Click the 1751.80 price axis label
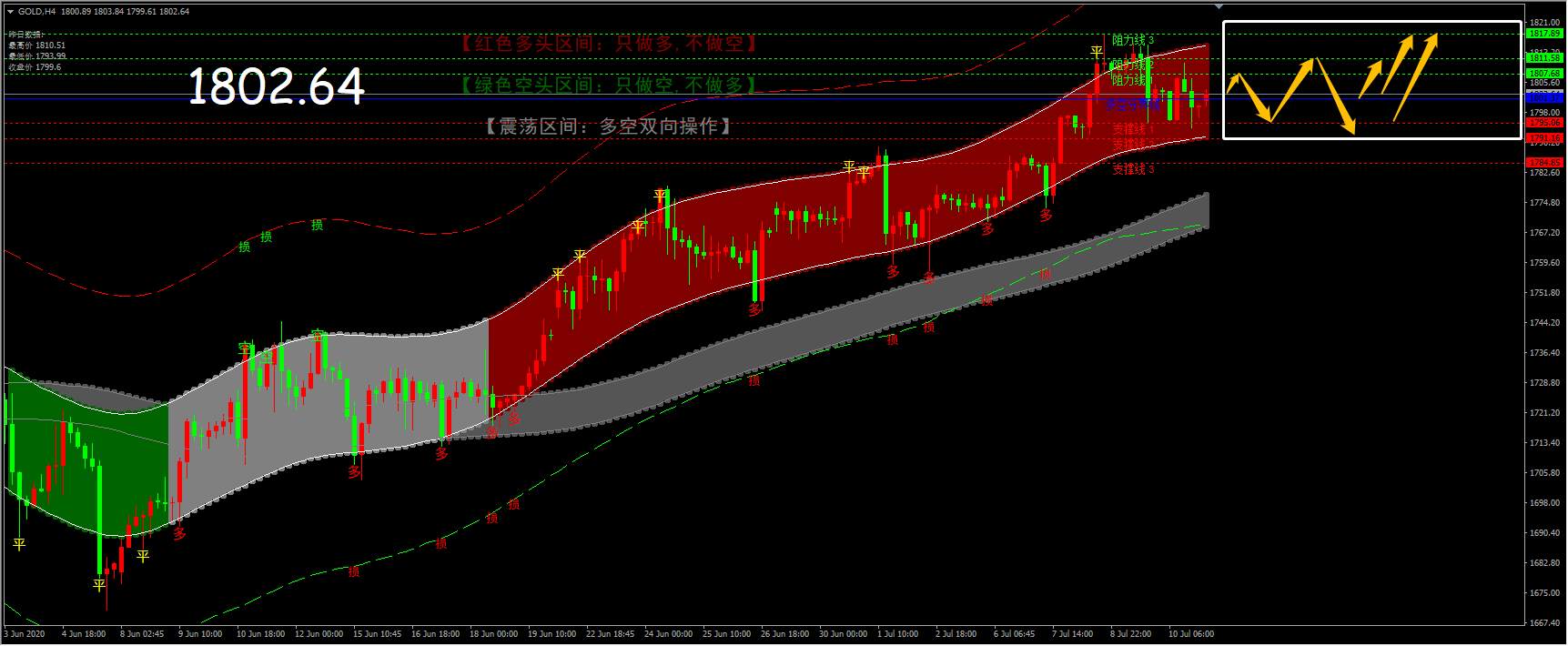This screenshot has width=1568, height=646. click(1546, 293)
